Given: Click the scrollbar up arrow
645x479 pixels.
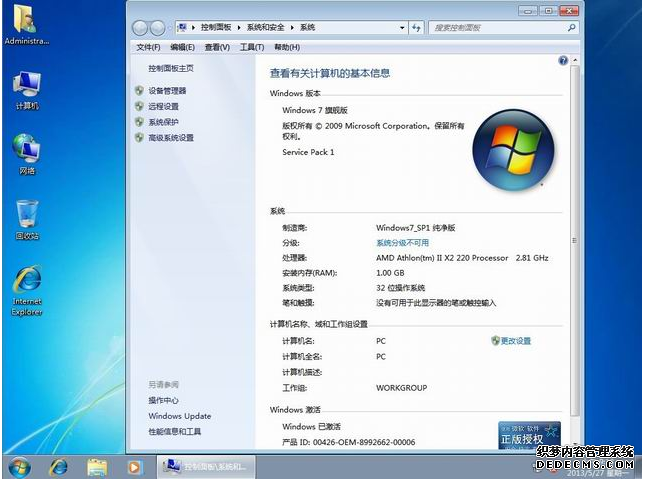Looking at the screenshot, I should coord(575,60).
